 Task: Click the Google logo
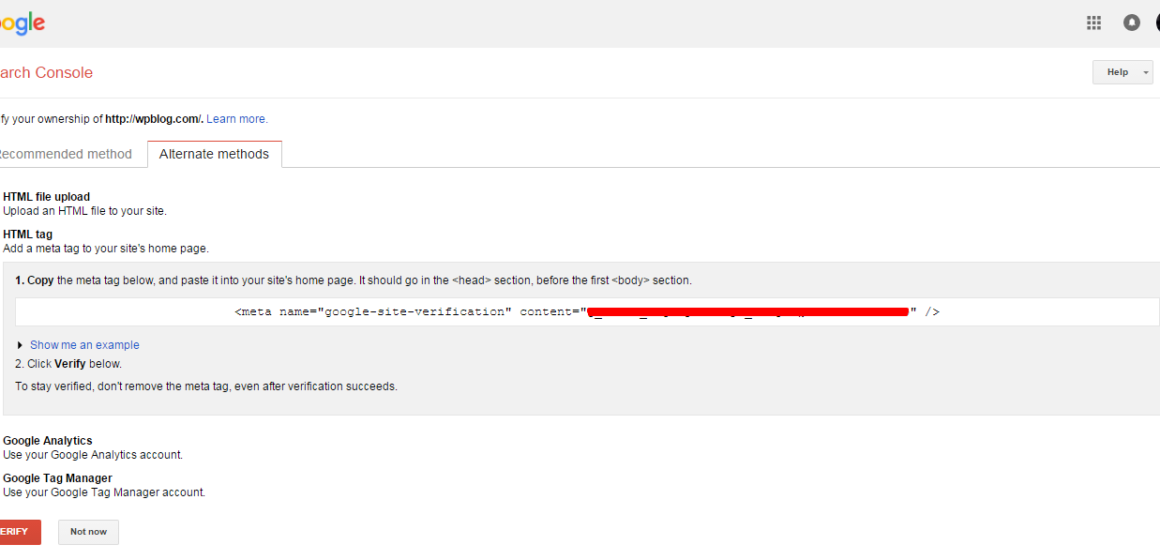(x=22, y=24)
